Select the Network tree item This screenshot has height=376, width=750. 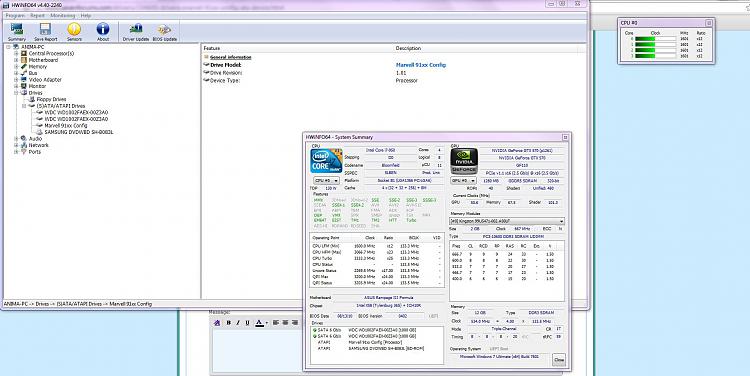pyautogui.click(x=38, y=145)
